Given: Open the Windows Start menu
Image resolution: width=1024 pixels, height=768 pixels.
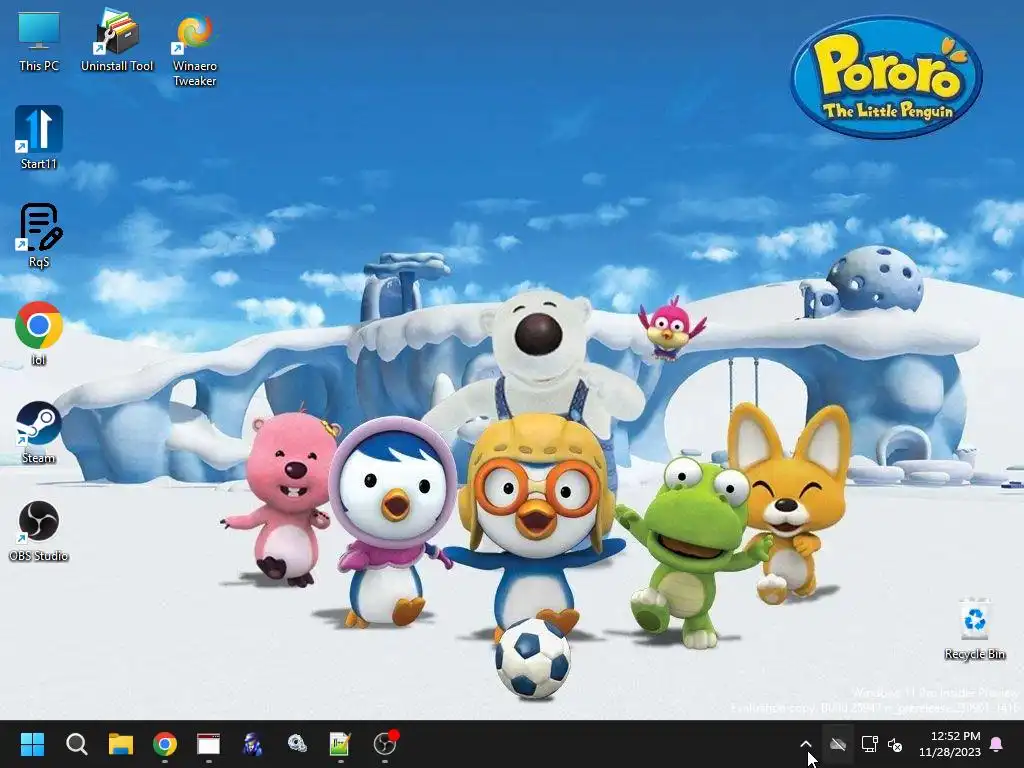Looking at the screenshot, I should [x=32, y=744].
